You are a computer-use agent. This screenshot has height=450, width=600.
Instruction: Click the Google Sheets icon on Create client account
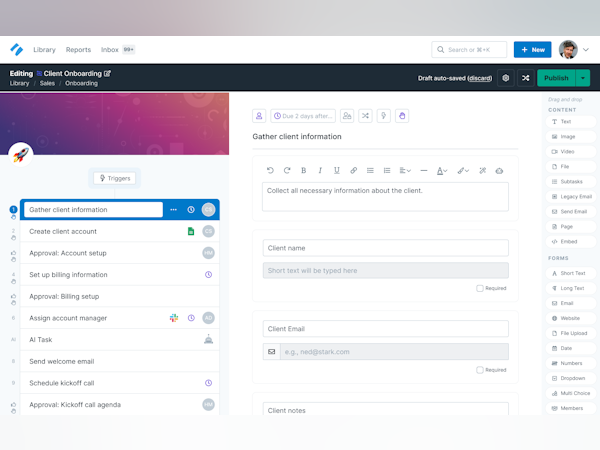click(191, 231)
